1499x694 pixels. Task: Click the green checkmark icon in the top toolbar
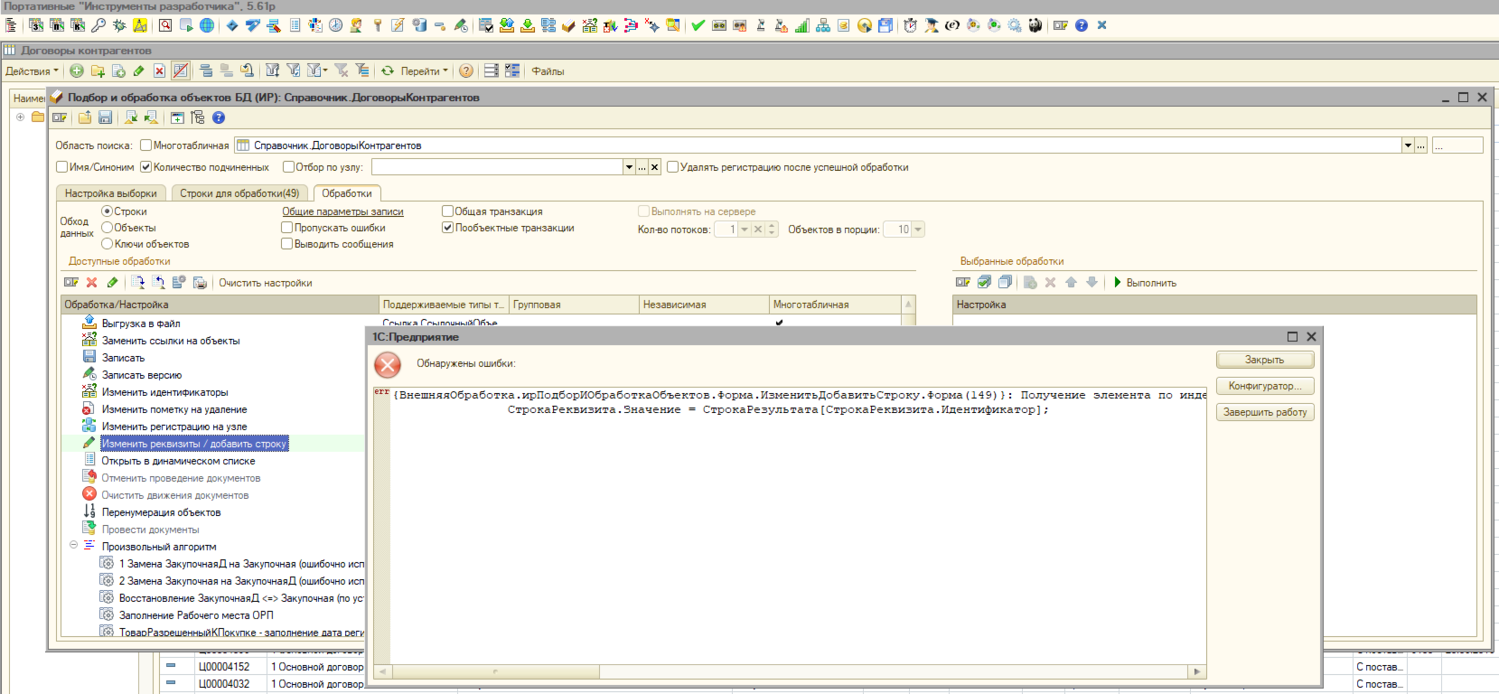698,25
